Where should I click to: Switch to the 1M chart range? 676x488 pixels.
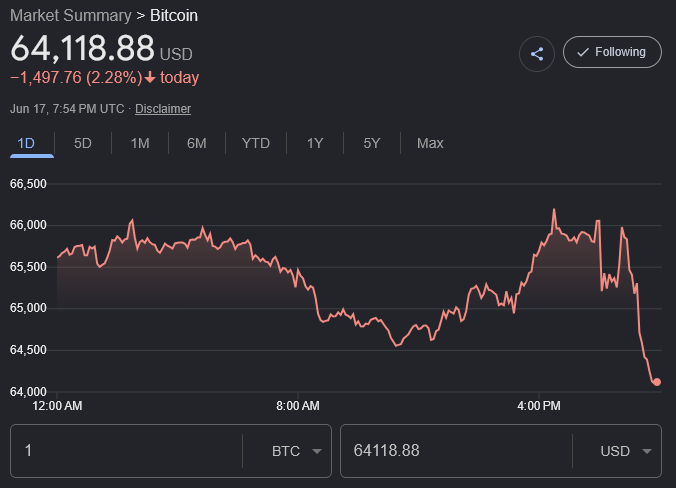(x=140, y=143)
